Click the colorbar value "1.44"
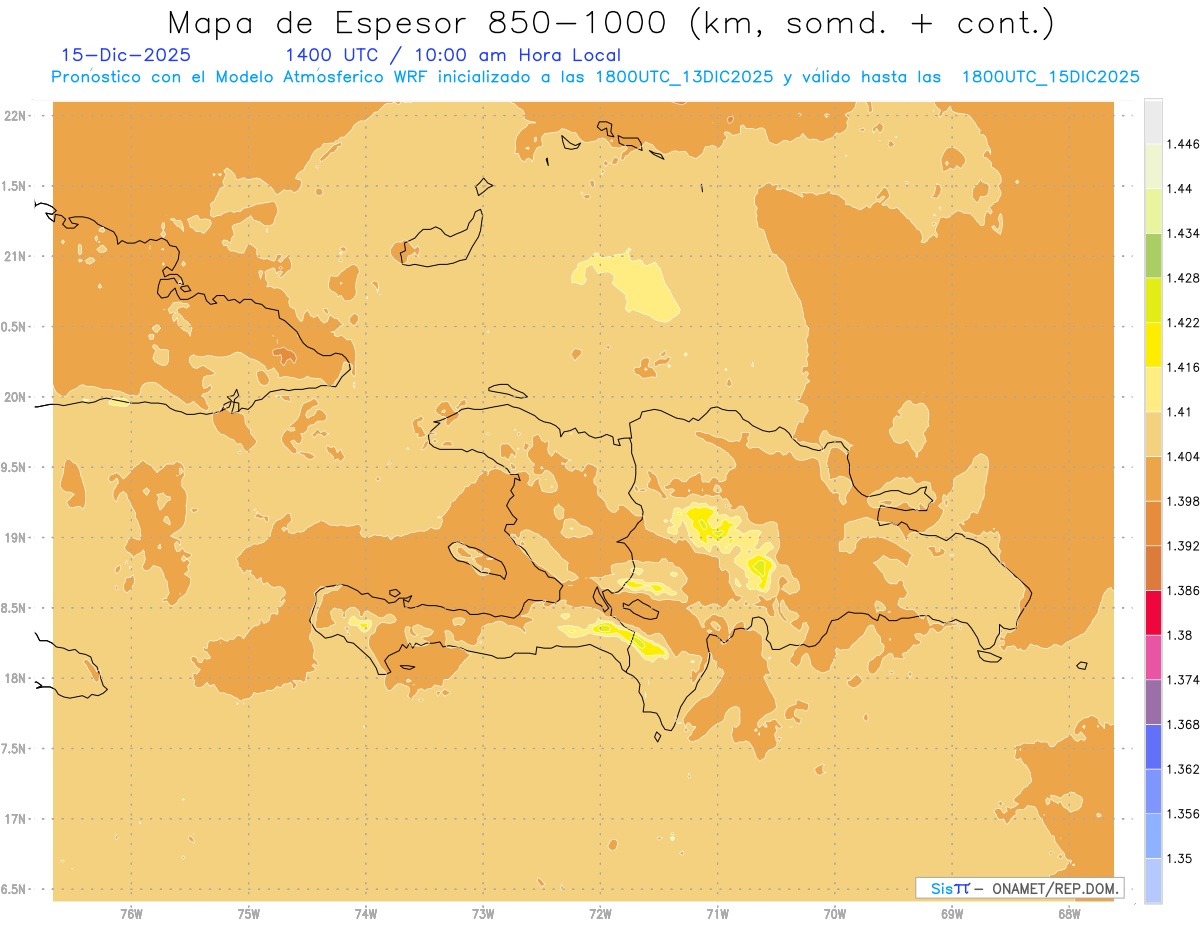1200x927 pixels. point(1180,188)
